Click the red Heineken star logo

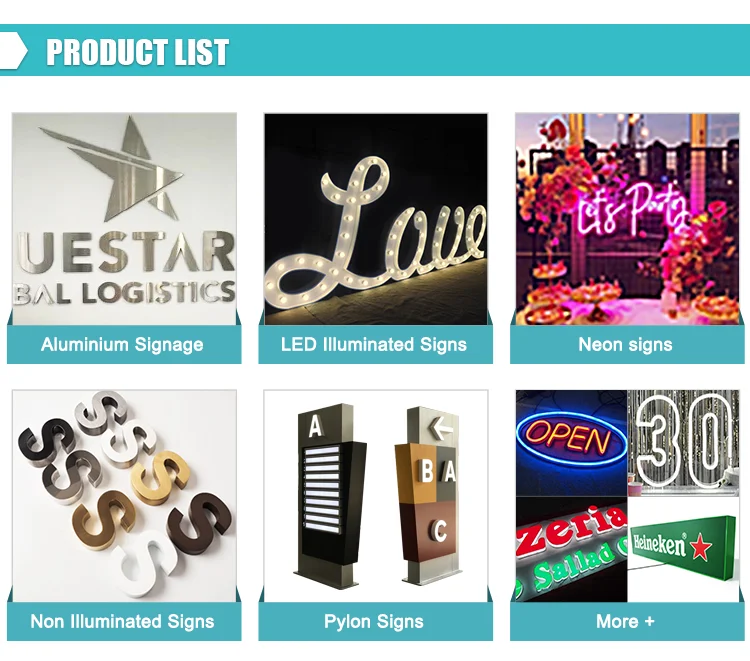coord(701,547)
